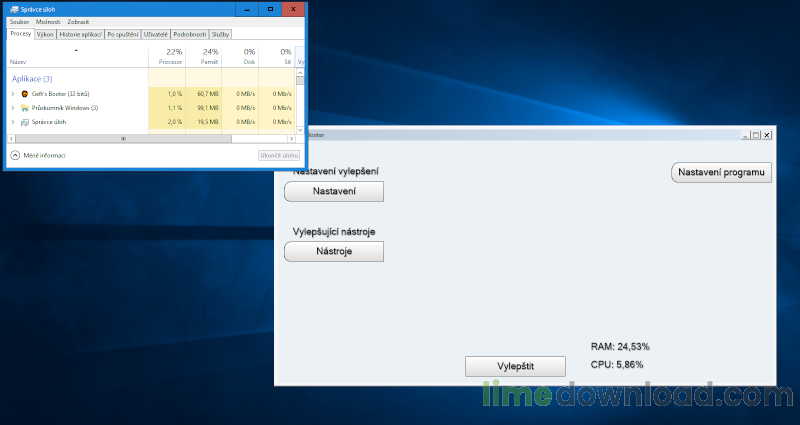Click the Správce úloh process icon

[24, 122]
